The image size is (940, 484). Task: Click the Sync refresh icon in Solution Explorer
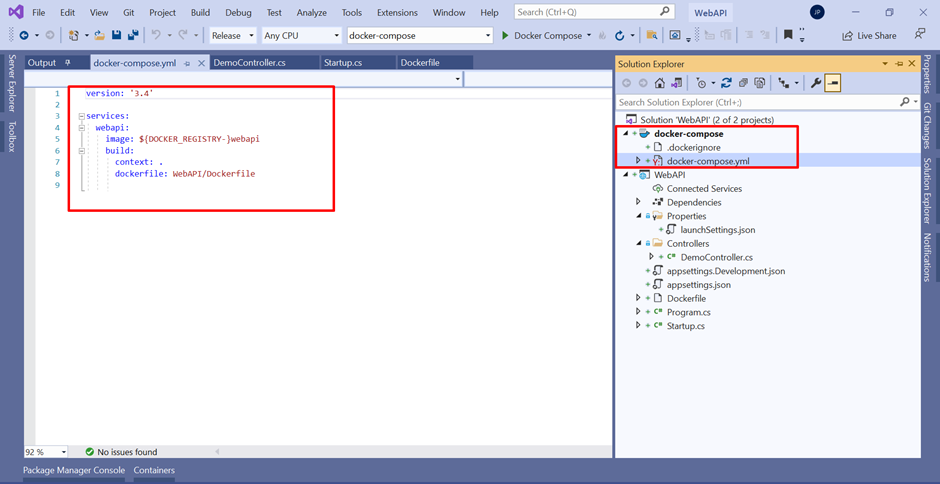tap(727, 83)
